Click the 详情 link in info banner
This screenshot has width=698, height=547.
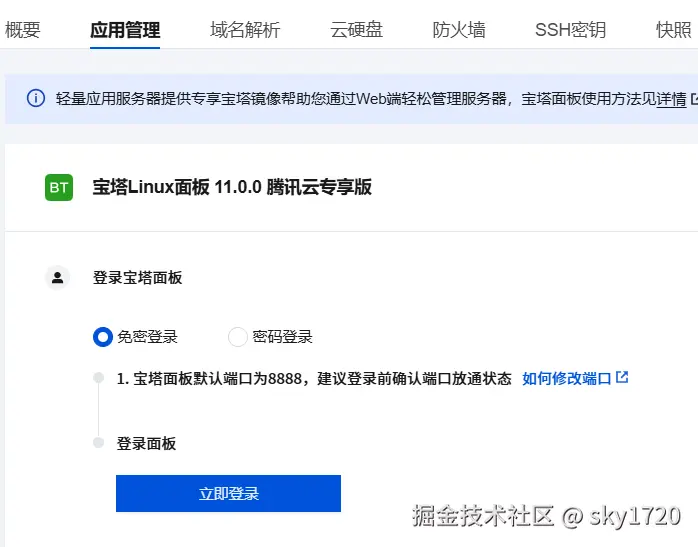[671, 98]
